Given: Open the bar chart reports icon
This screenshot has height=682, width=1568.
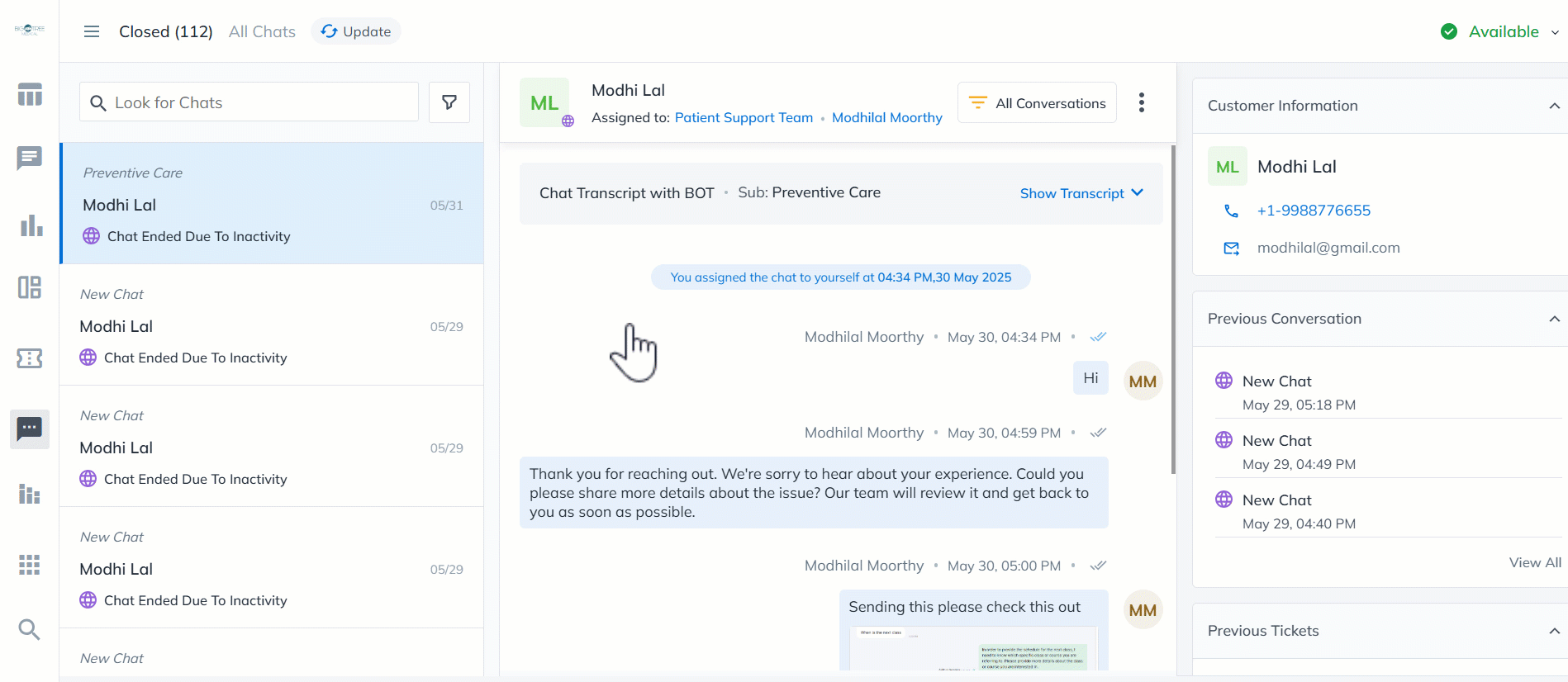Looking at the screenshot, I should pos(31,225).
